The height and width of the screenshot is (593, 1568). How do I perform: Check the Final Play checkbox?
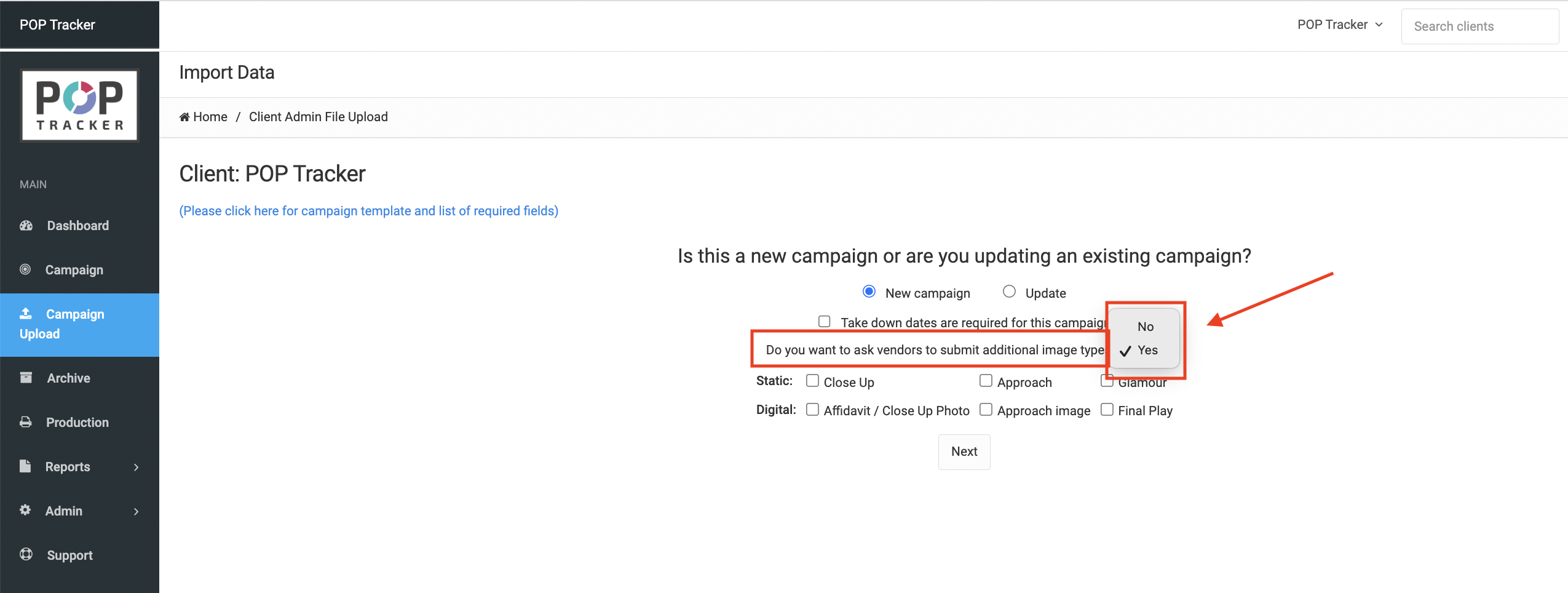coord(1107,410)
